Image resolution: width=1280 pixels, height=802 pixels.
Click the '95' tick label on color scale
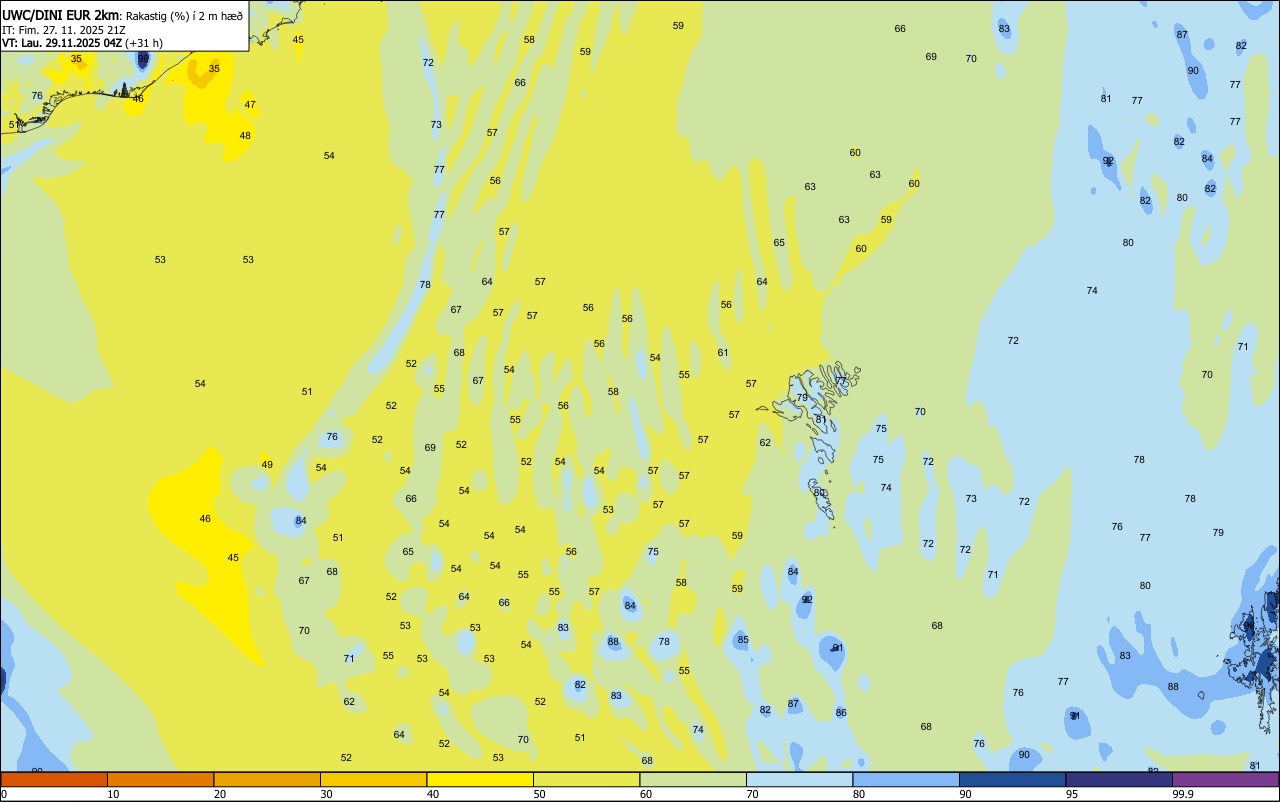1072,794
